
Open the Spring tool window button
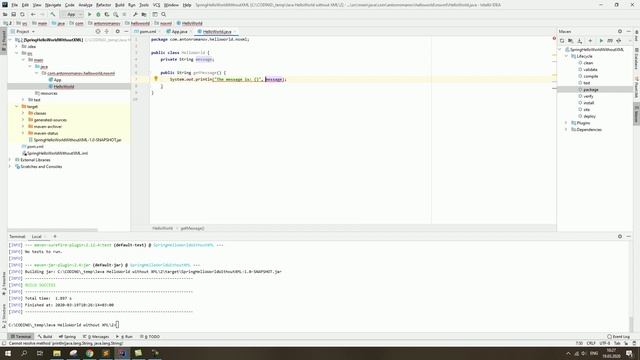pyautogui.click(x=67, y=337)
